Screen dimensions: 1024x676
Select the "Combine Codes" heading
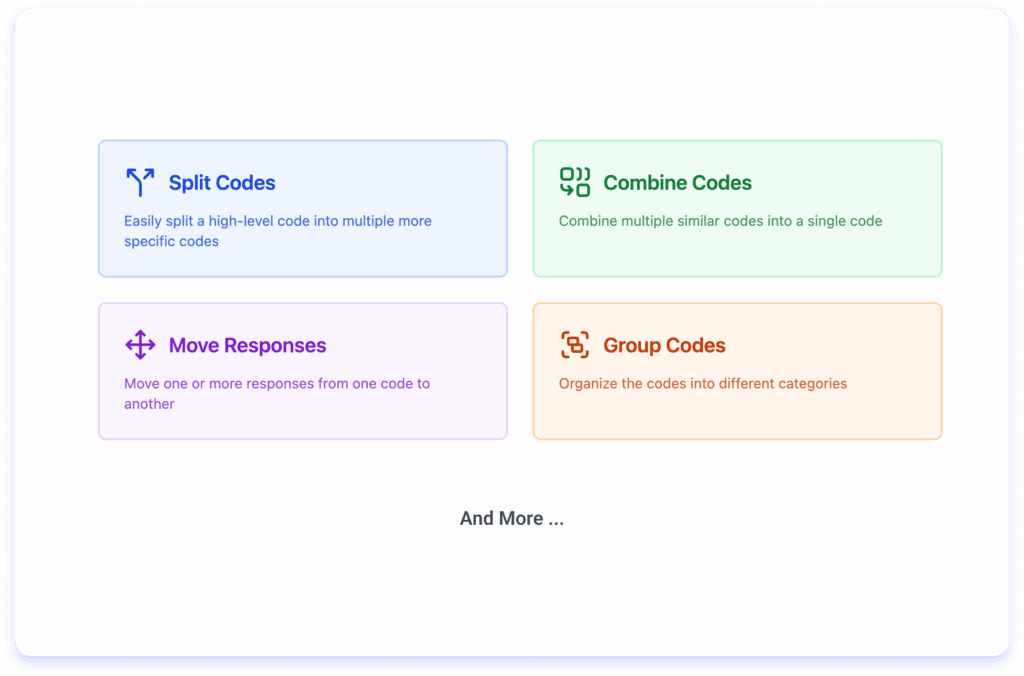pyautogui.click(x=677, y=183)
